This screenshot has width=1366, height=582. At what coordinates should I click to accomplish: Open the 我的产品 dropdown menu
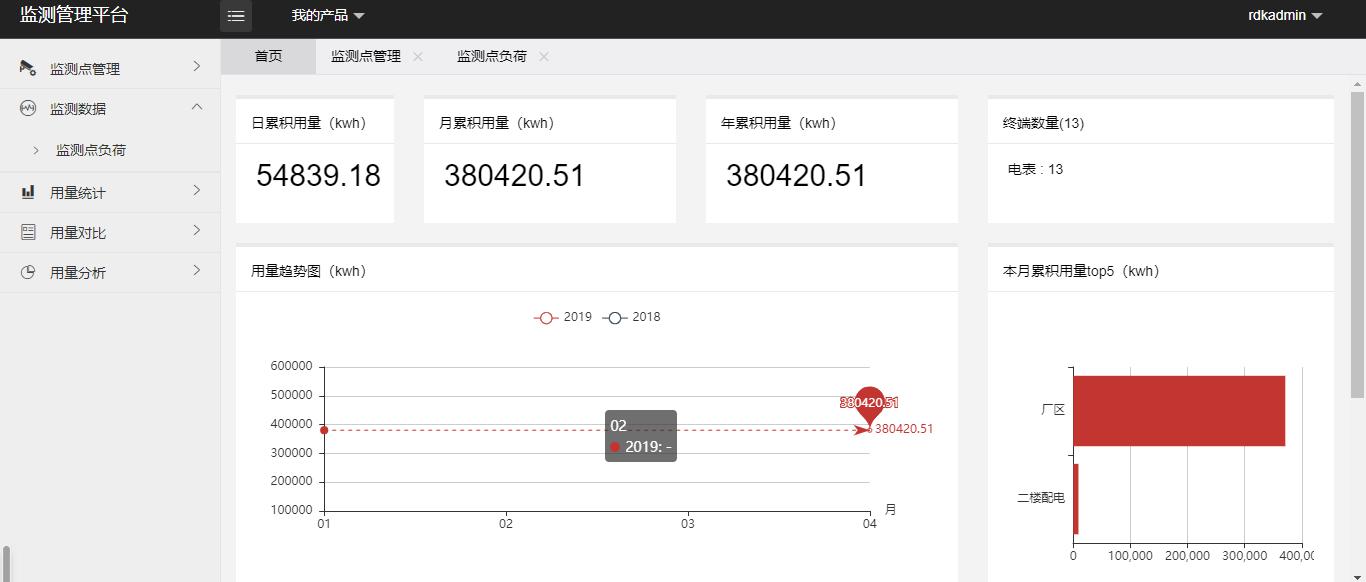pyautogui.click(x=328, y=15)
